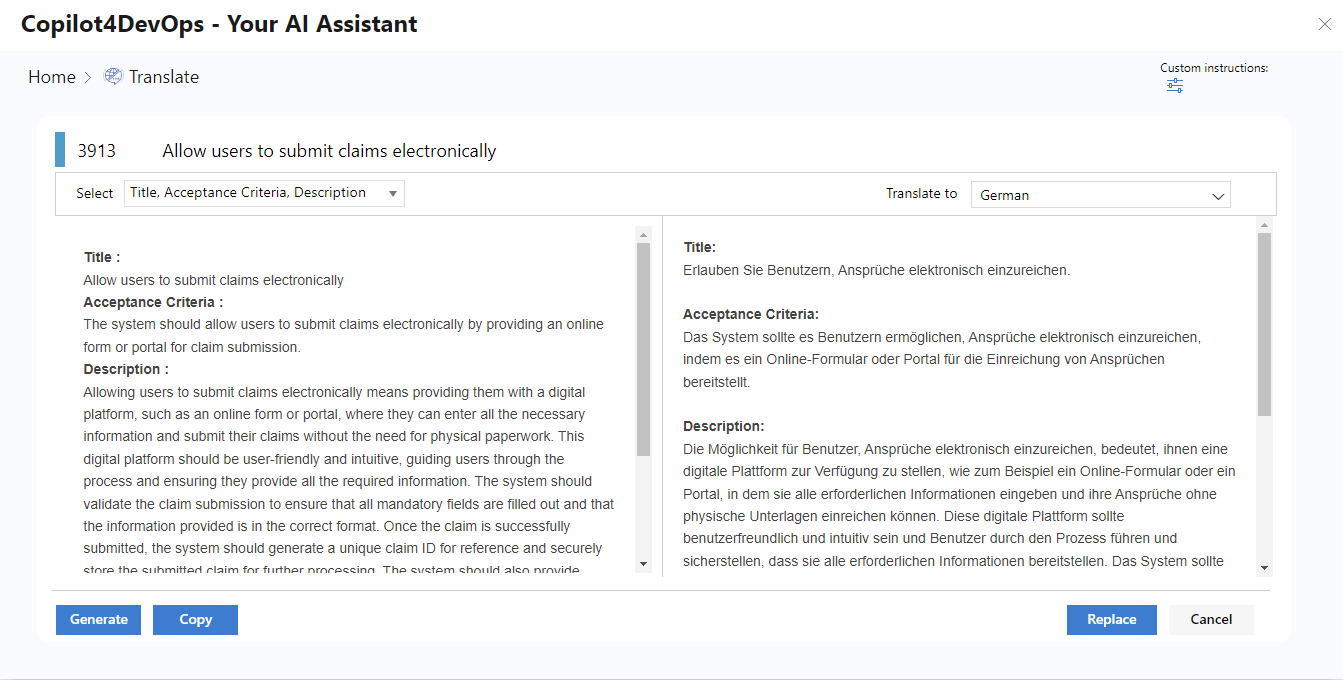
Task: Close the Copilot4DevOps dialog
Action: point(1324,25)
